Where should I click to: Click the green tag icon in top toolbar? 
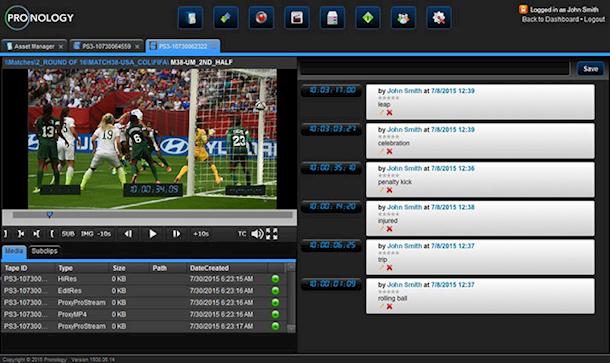point(226,18)
